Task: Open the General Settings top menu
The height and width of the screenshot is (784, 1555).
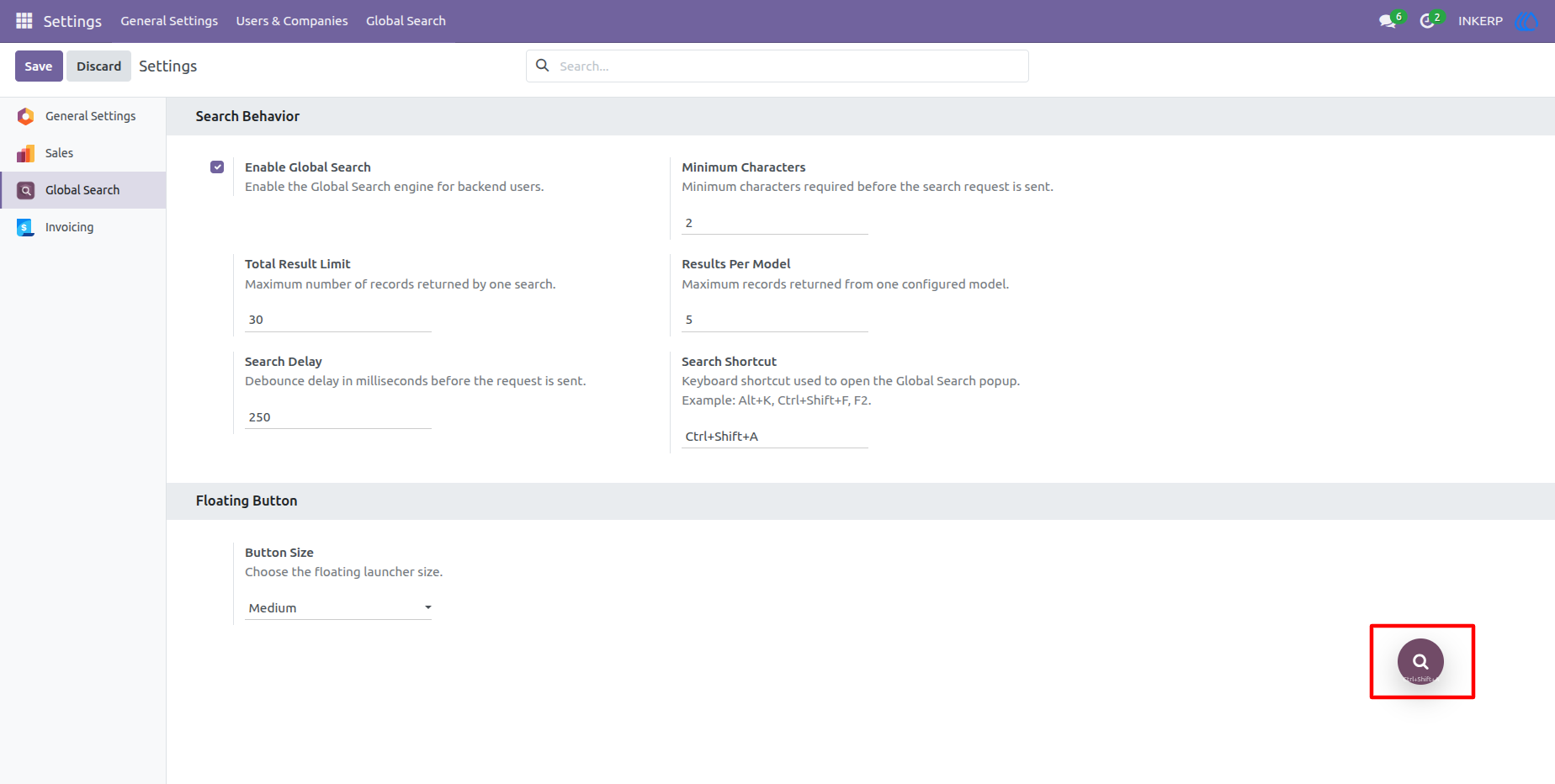Action: tap(169, 21)
